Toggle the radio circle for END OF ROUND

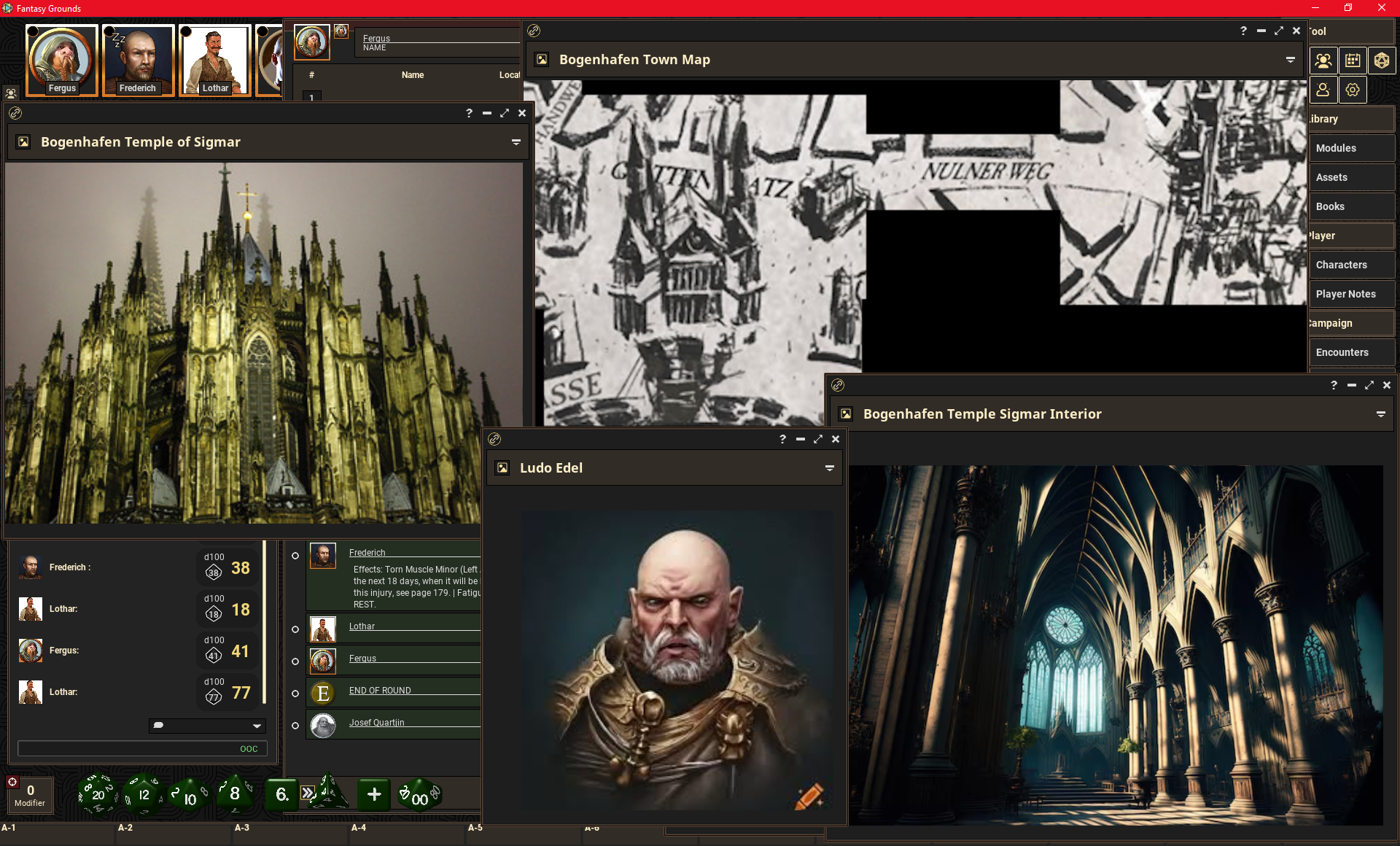pyautogui.click(x=295, y=694)
